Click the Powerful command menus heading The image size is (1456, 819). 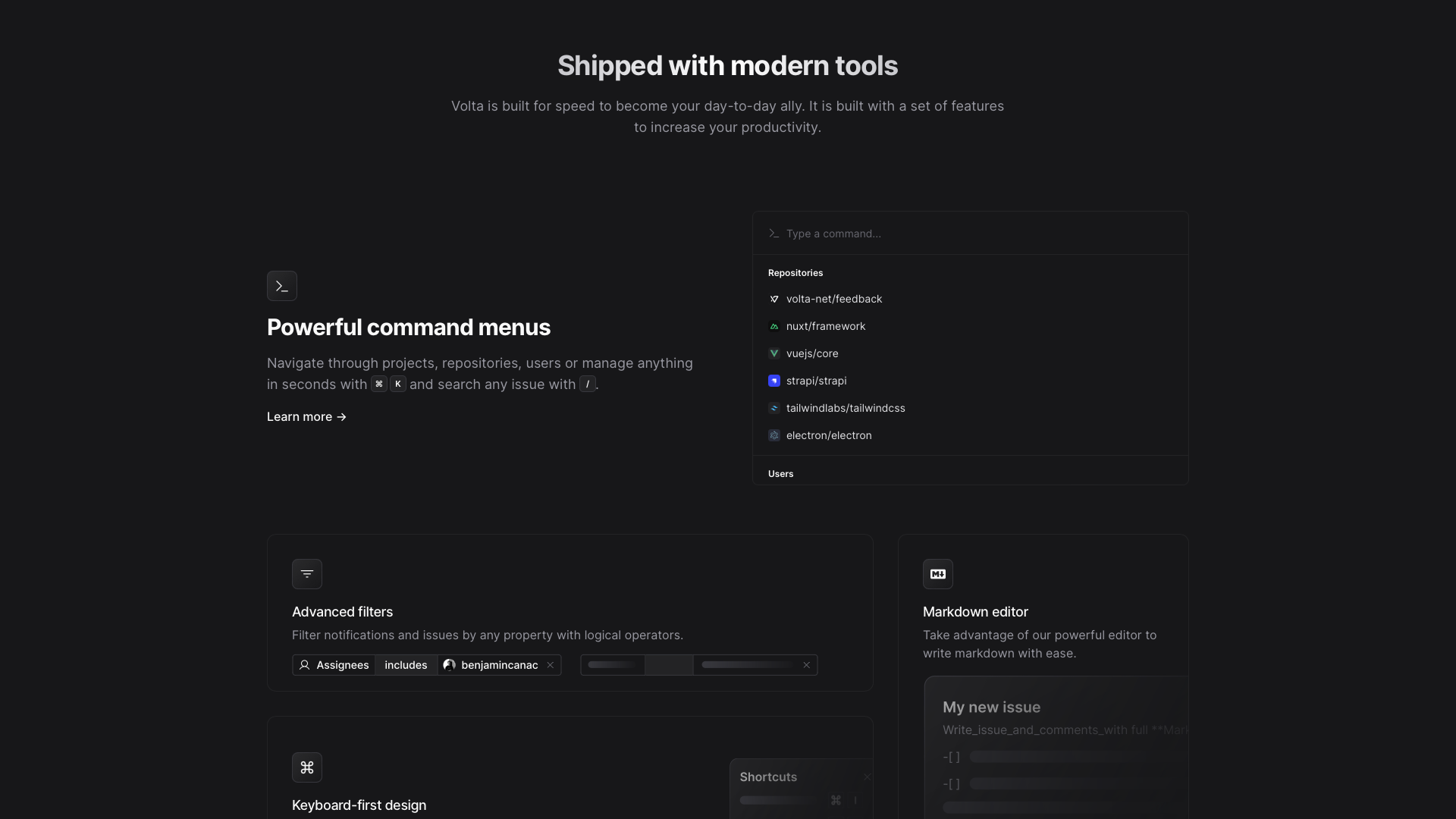point(409,328)
